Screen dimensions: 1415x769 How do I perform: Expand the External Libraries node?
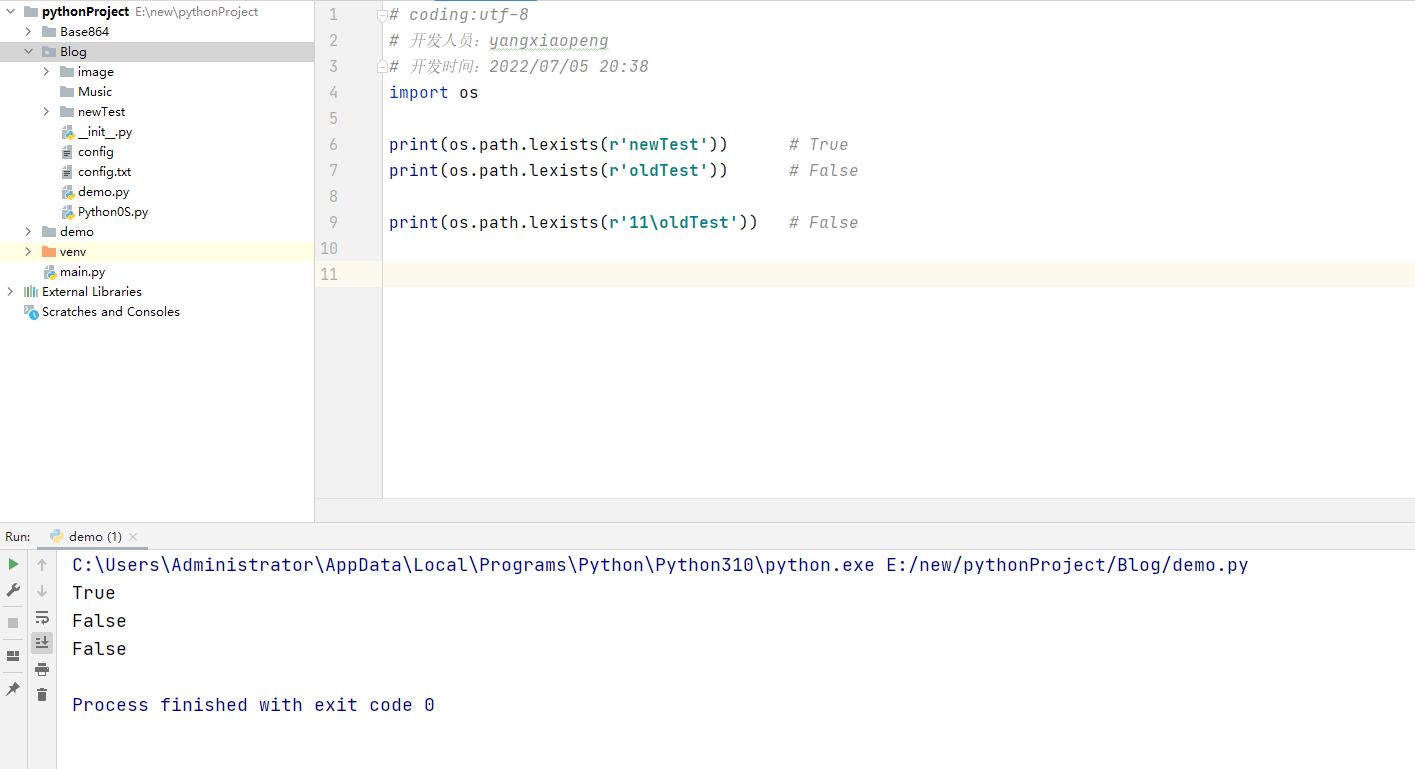(11, 292)
